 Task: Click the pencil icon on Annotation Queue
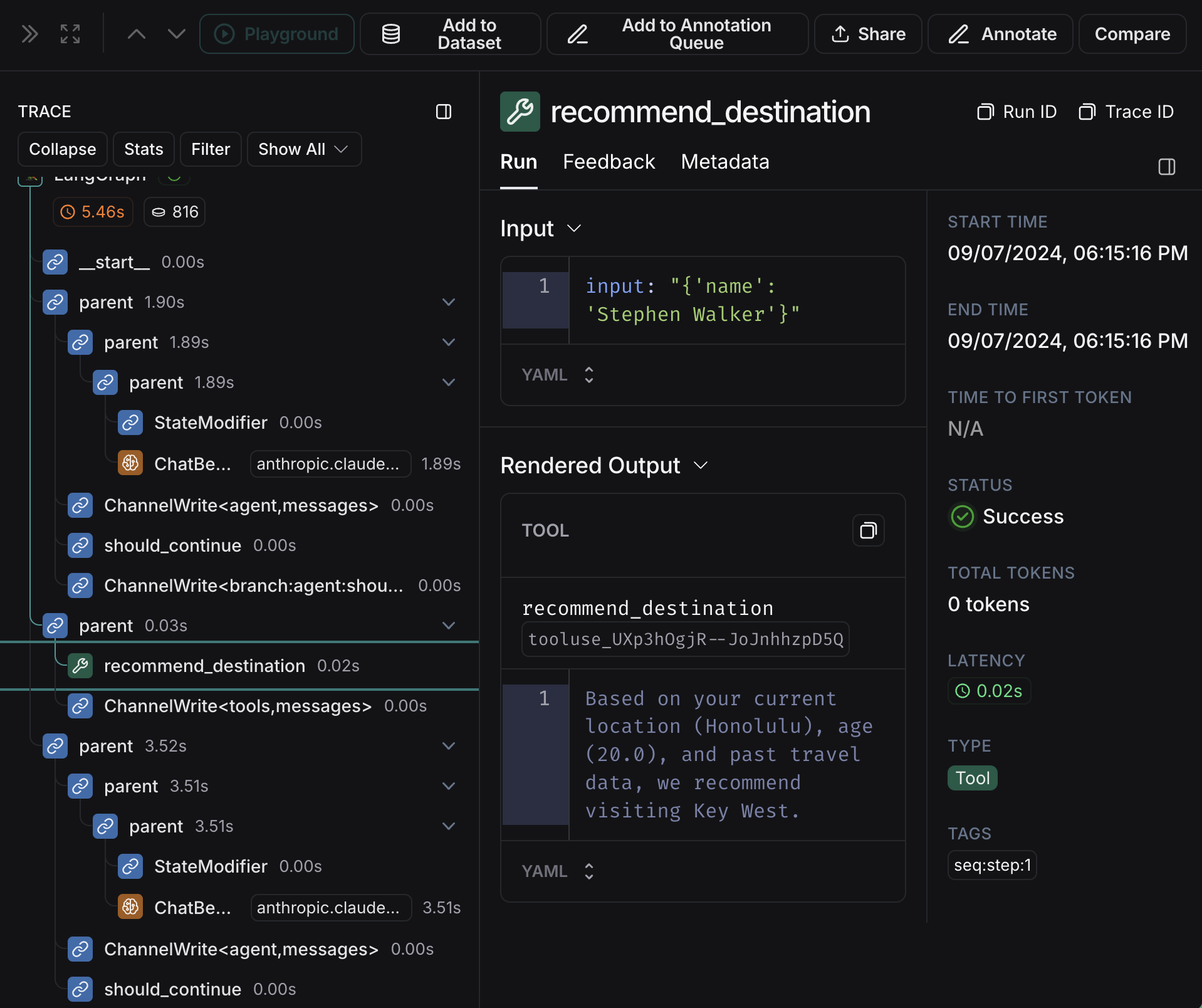pyautogui.click(x=577, y=34)
